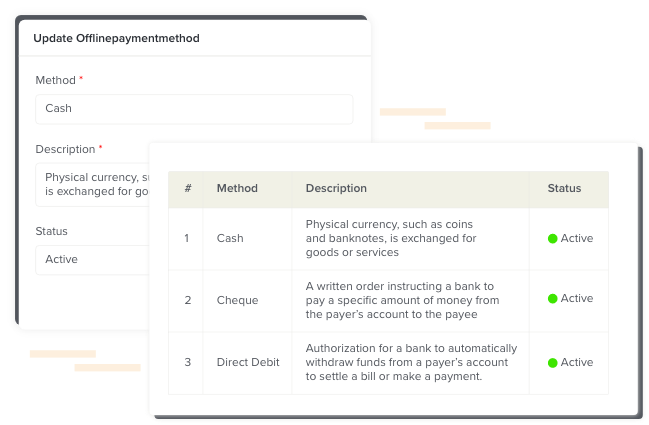The height and width of the screenshot is (425, 649).
Task: Click the Direct Debit description text
Action: tap(411, 363)
